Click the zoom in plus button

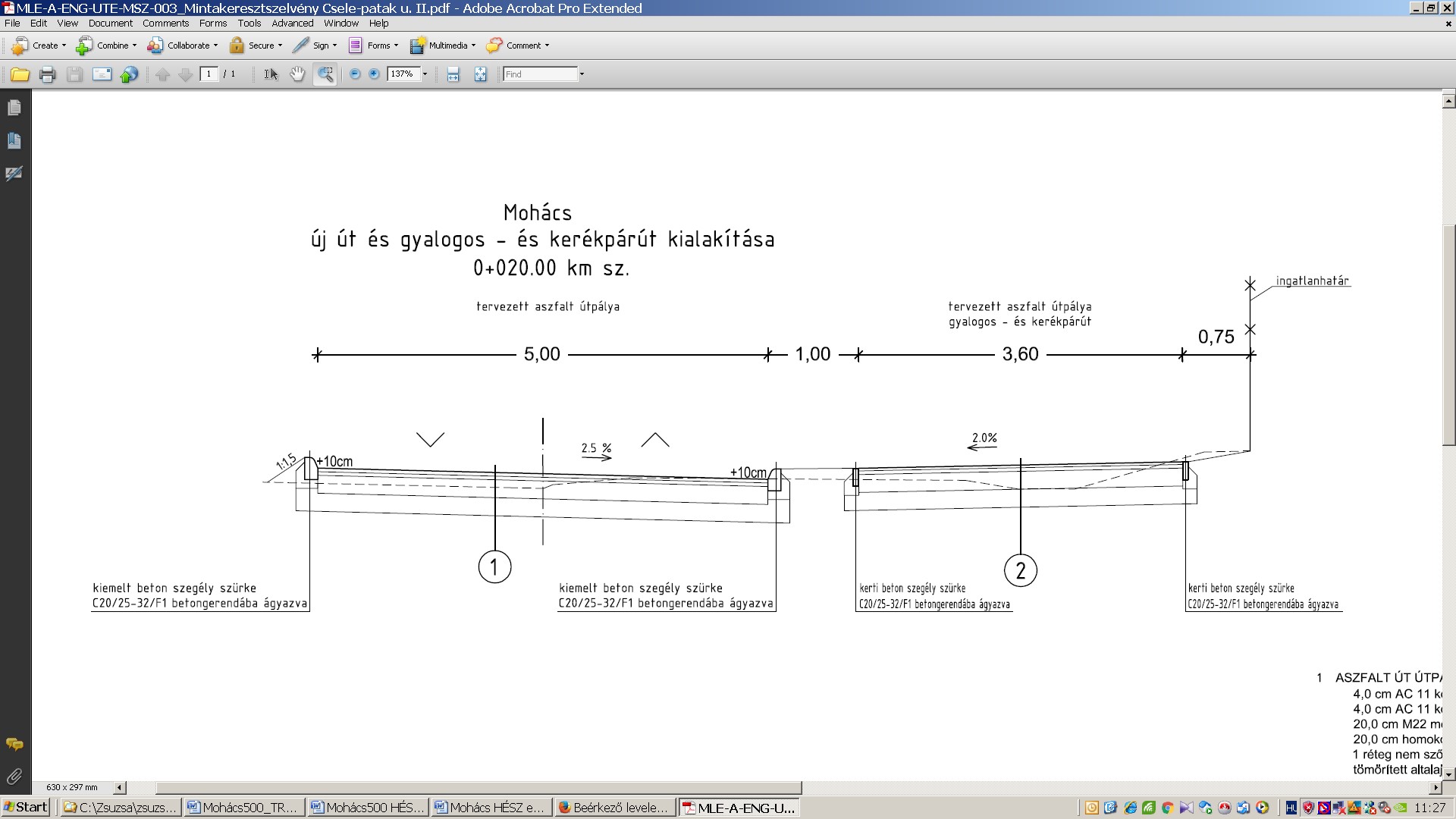374,74
